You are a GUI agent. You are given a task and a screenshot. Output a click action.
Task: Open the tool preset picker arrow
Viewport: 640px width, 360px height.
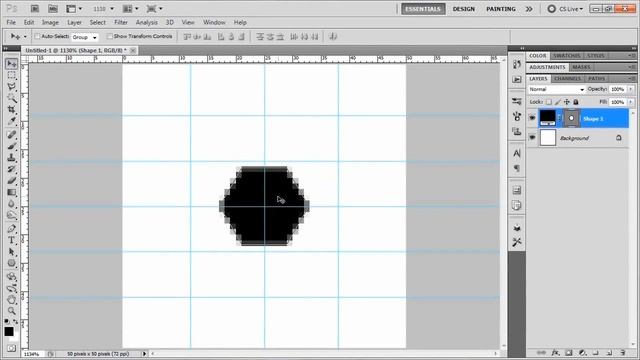click(25, 37)
